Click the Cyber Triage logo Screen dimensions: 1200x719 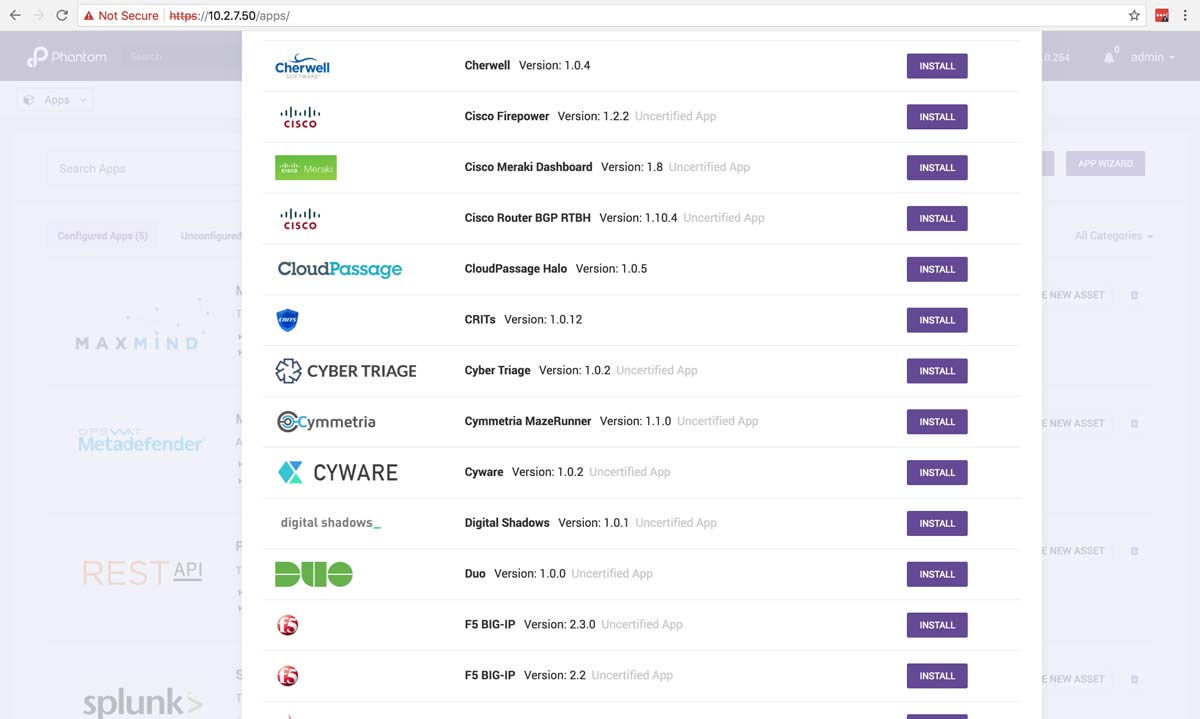(346, 371)
